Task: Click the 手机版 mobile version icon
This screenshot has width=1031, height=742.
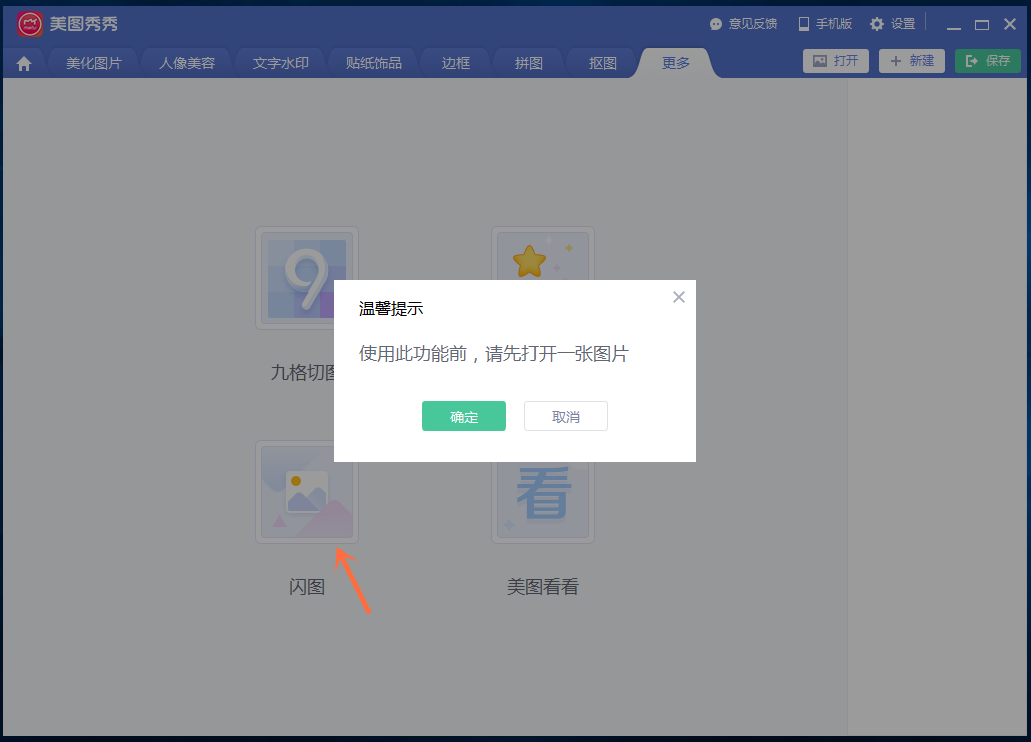Action: click(803, 23)
